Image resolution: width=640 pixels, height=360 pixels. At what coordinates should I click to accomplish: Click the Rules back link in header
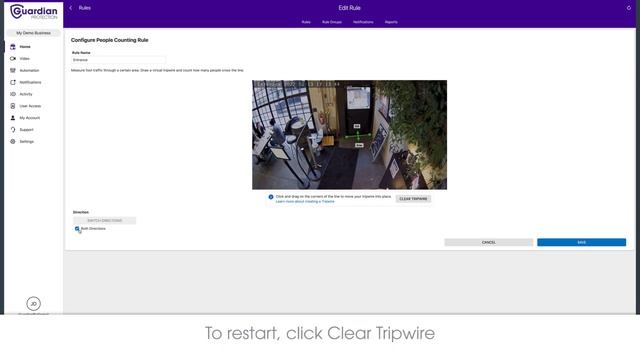click(84, 8)
